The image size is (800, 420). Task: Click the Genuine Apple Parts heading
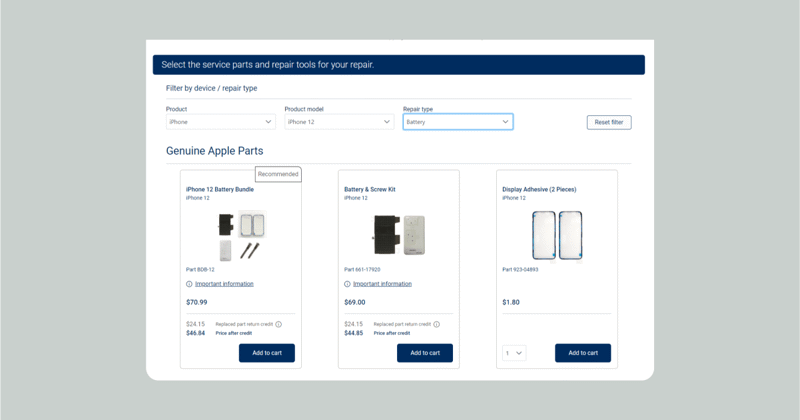click(214, 151)
